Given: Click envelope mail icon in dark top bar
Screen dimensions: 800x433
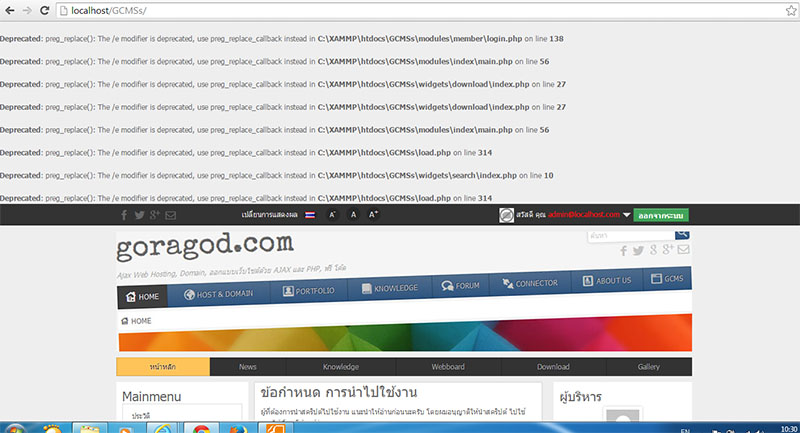Looking at the screenshot, I should (170, 215).
